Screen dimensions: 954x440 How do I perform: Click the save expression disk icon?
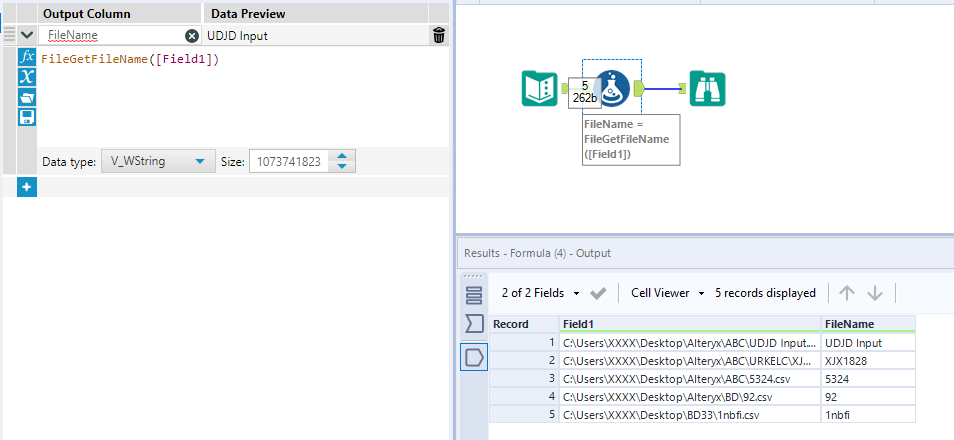[27, 117]
